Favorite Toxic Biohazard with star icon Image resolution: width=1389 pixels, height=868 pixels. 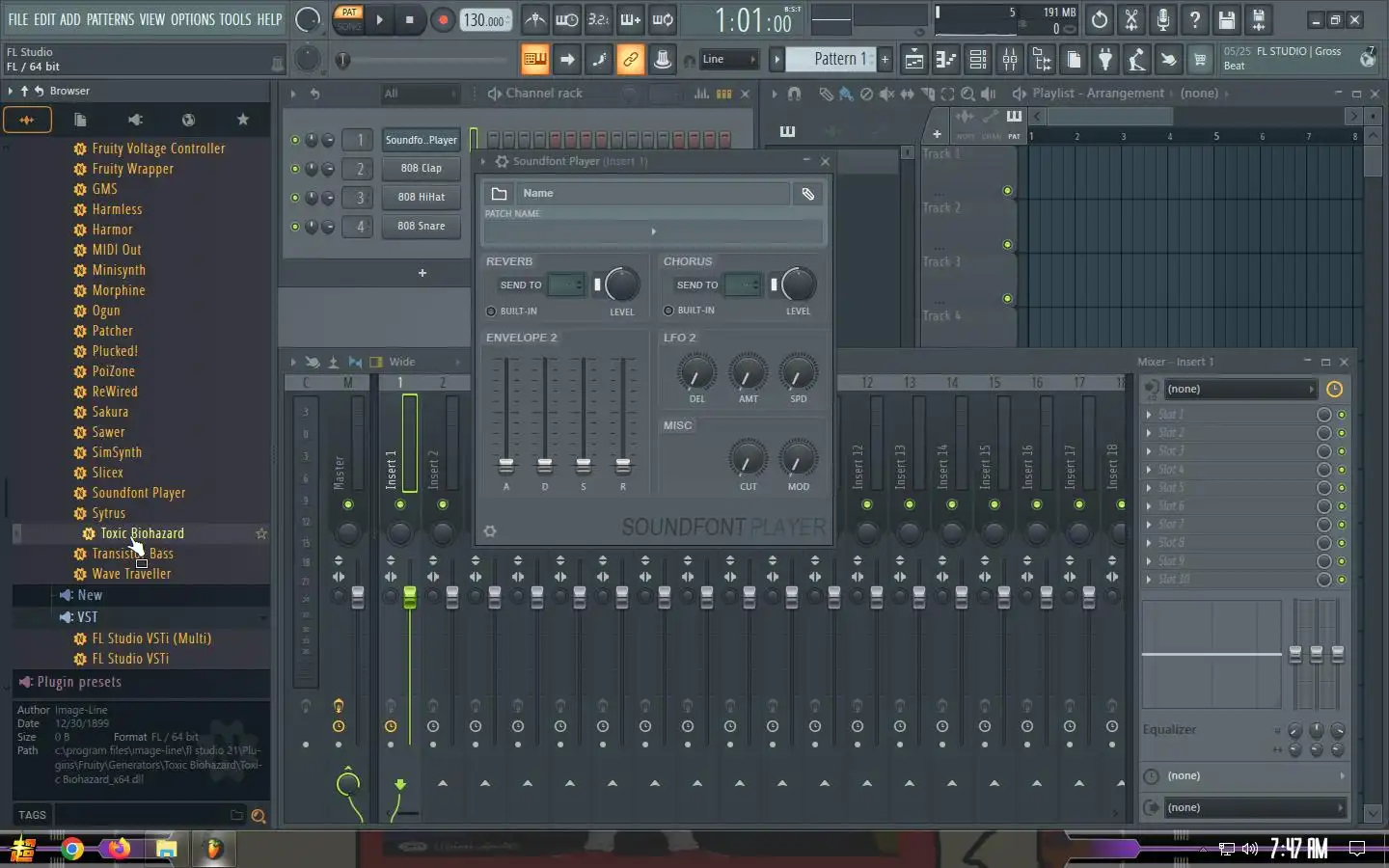(x=260, y=533)
